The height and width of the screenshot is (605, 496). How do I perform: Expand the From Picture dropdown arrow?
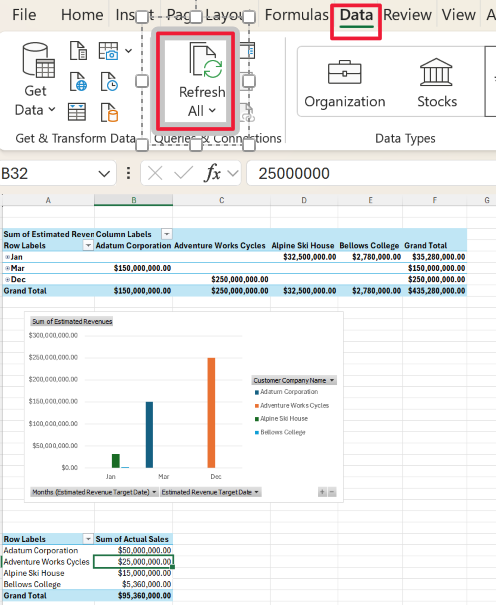coord(129,51)
